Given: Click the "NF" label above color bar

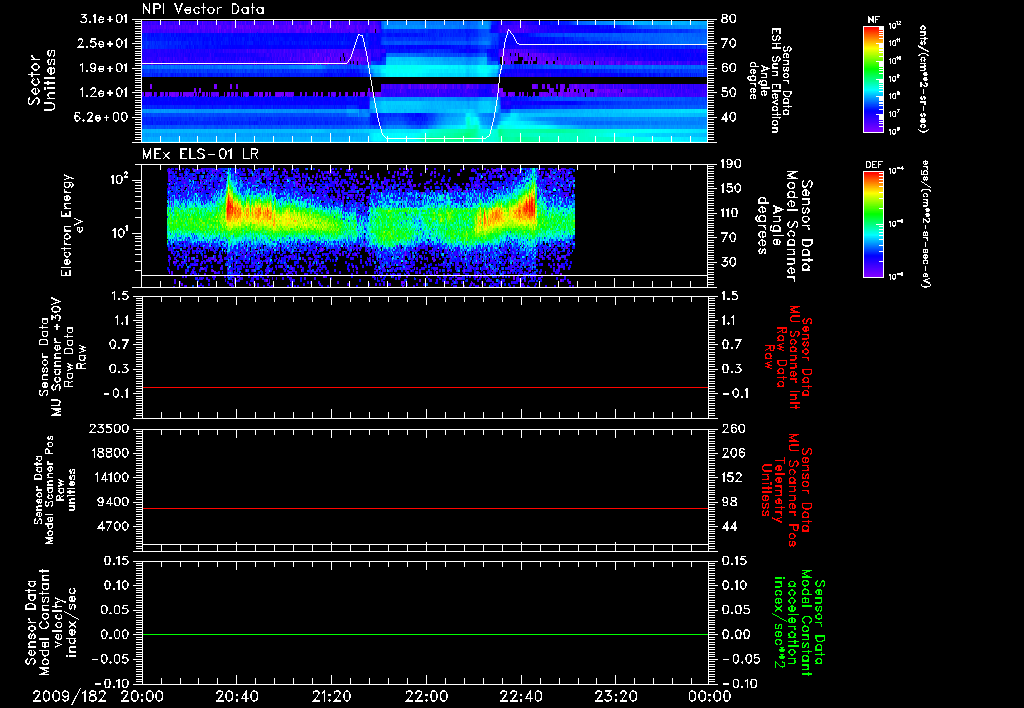Looking at the screenshot, I should (873, 20).
